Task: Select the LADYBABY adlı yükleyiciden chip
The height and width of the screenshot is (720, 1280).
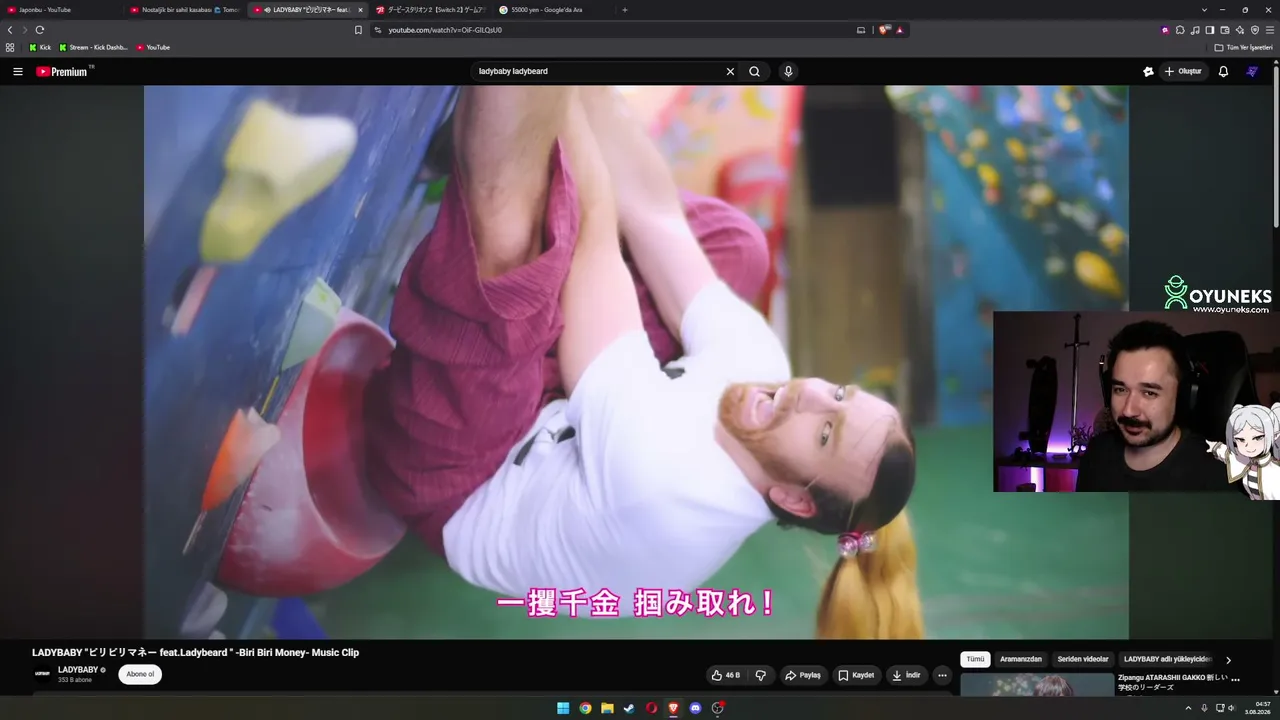Action: pos(1167,659)
